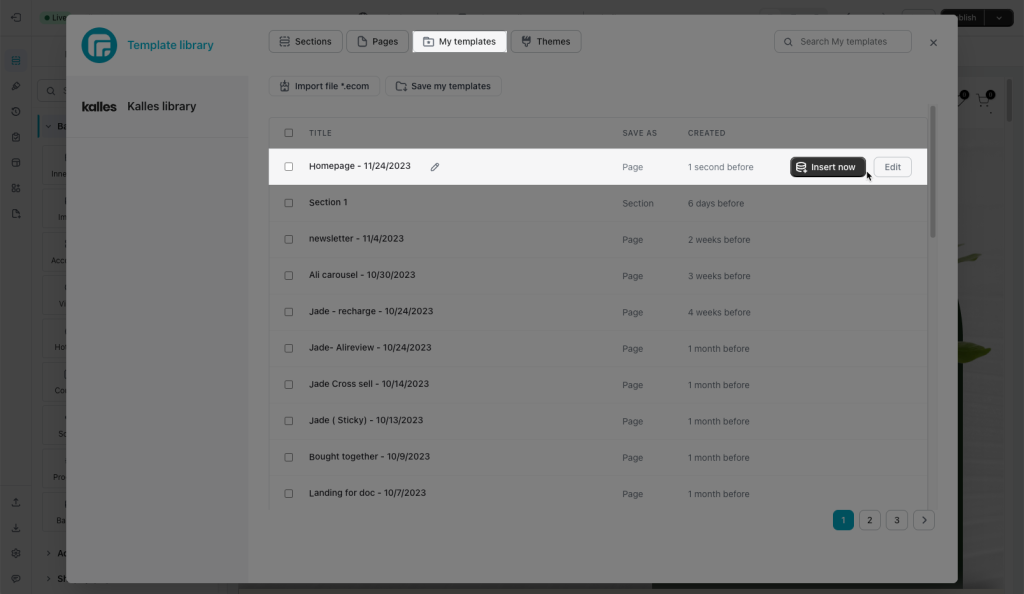Open the Publish dropdown arrow

click(999, 18)
